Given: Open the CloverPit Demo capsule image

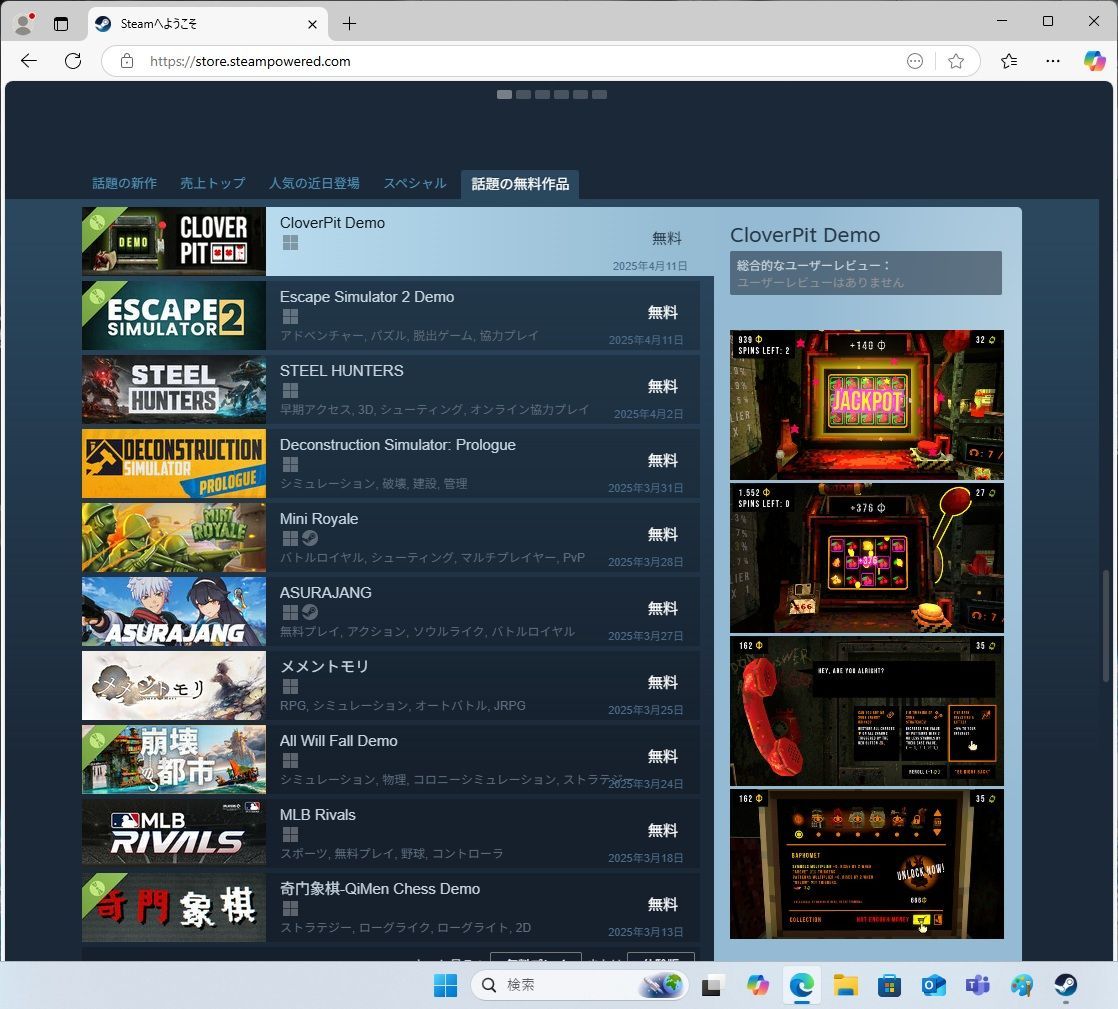Looking at the screenshot, I should pos(174,241).
